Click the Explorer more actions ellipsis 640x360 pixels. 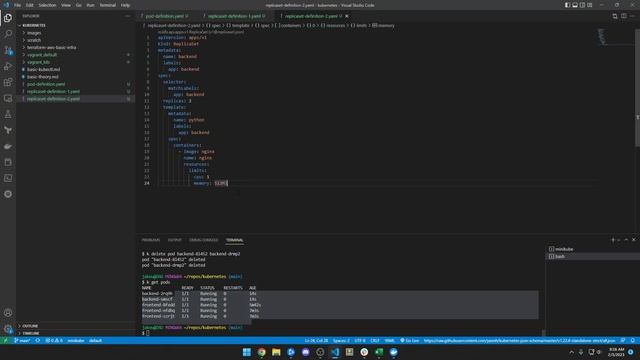(x=128, y=16)
